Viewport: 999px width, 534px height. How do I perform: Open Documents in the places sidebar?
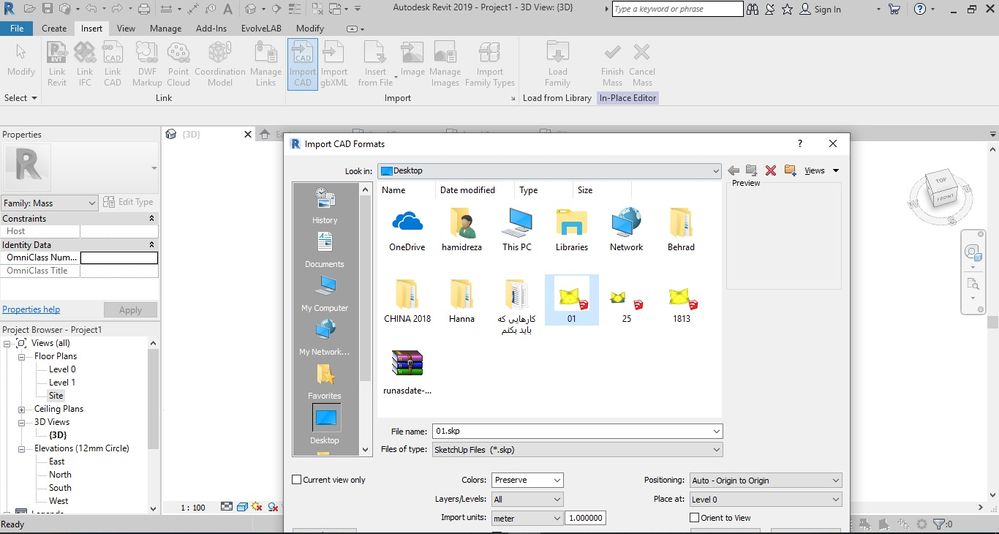(x=325, y=250)
